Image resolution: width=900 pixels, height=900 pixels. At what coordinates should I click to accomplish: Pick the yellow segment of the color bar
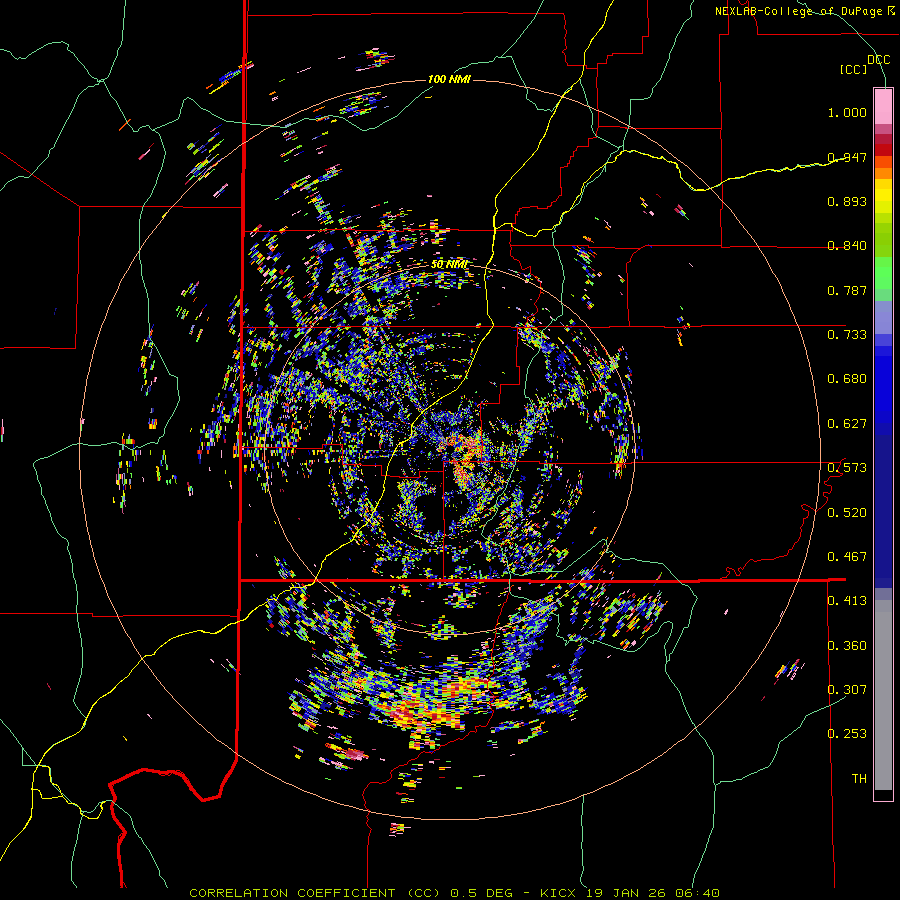(x=883, y=196)
